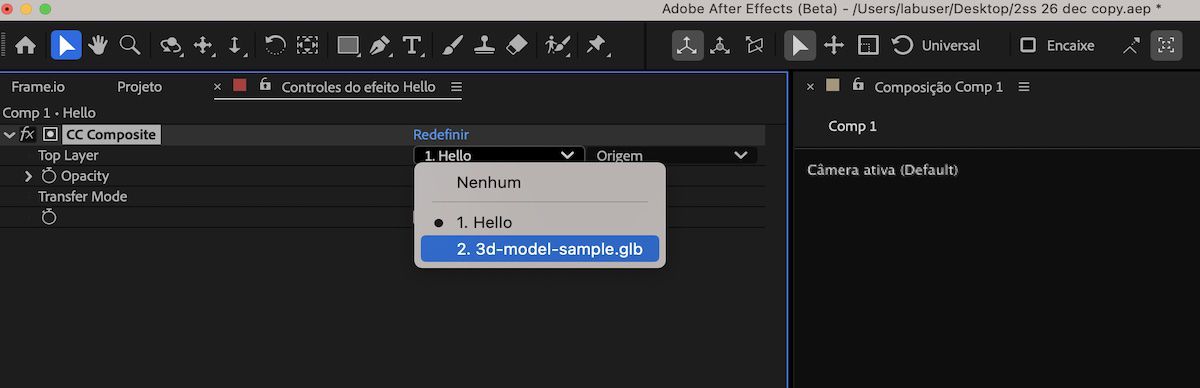
Task: Choose the Pen tool
Action: point(380,45)
